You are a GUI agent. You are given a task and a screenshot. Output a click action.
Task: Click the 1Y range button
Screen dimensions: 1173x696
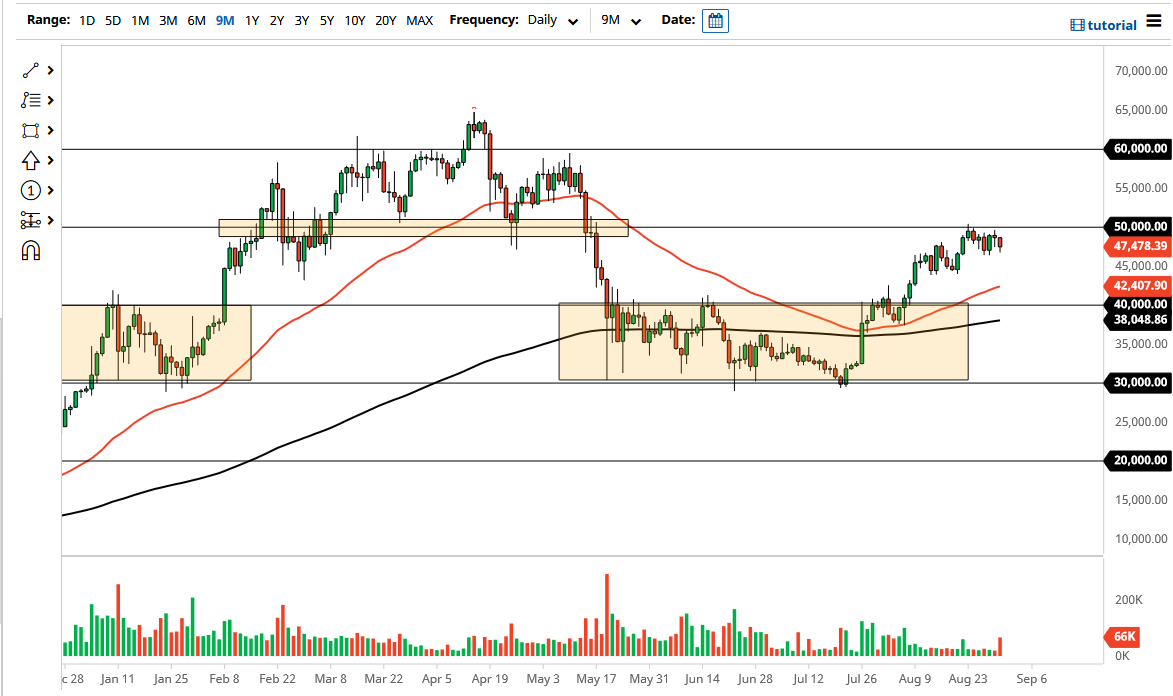tap(251, 20)
